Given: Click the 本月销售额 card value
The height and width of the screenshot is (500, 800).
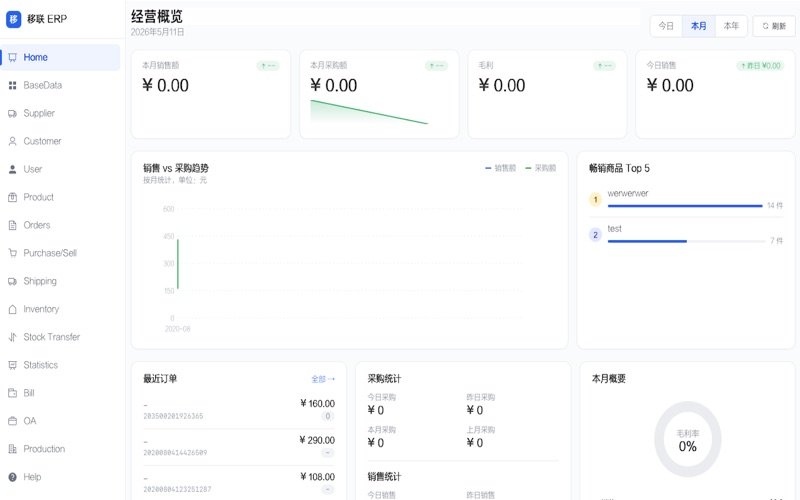Looking at the screenshot, I should coord(165,85).
